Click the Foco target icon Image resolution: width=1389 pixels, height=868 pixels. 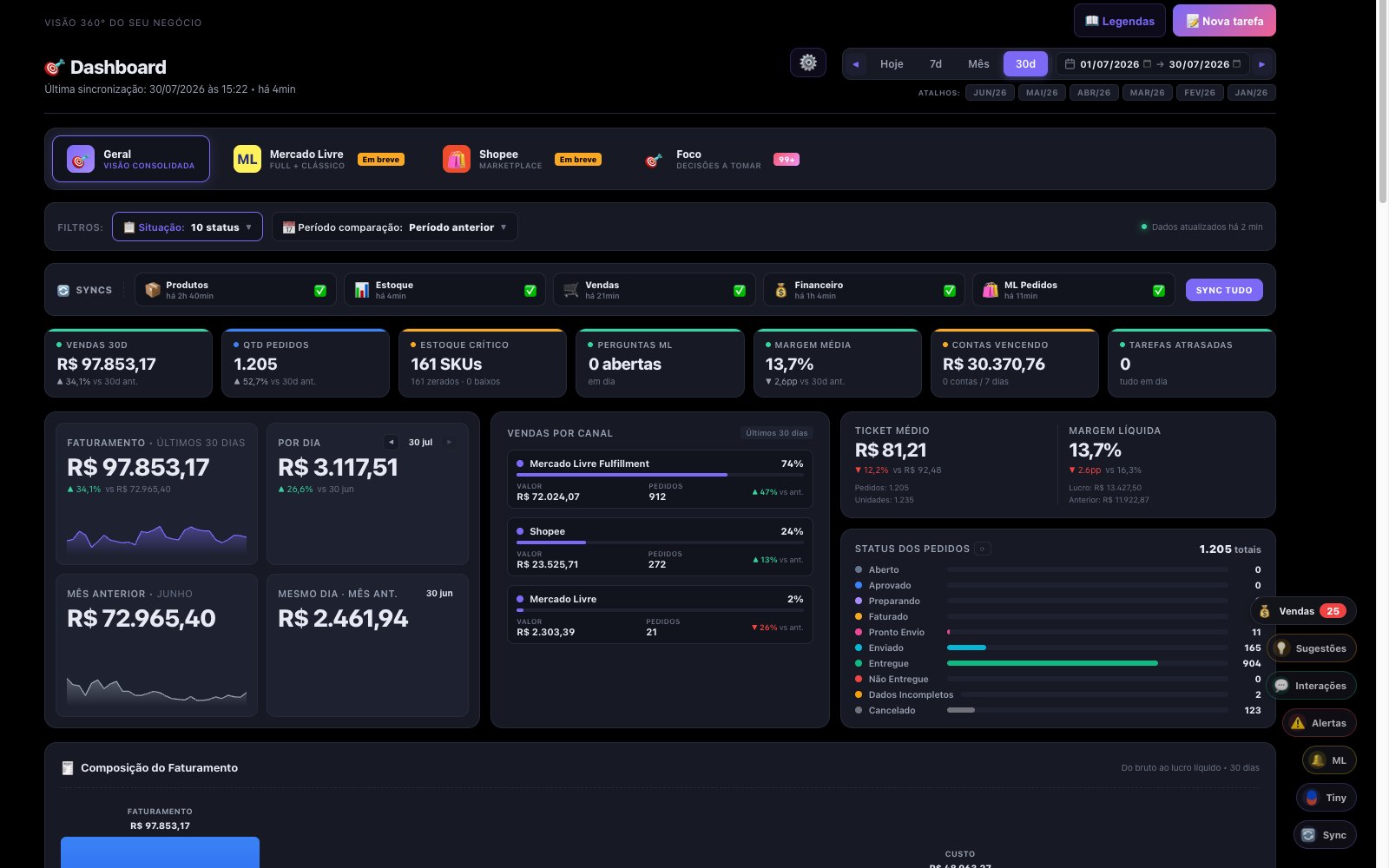click(654, 160)
